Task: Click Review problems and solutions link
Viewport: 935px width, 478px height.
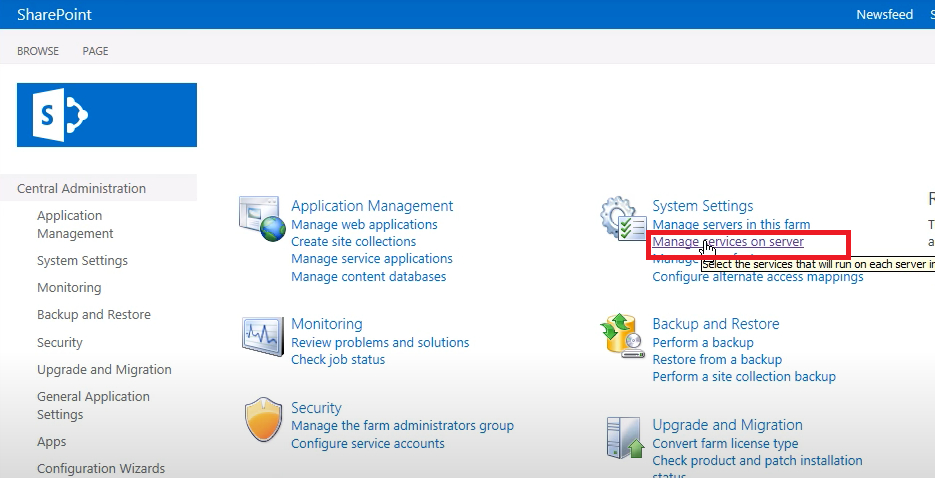Action: point(380,343)
